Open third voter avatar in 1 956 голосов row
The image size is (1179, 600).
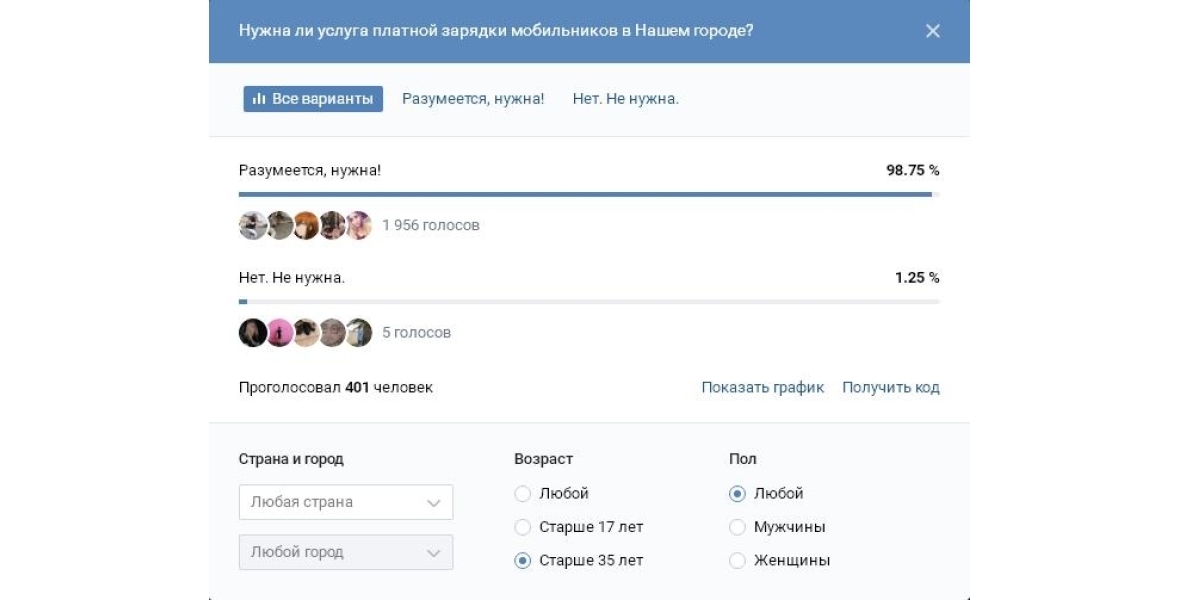tap(306, 225)
